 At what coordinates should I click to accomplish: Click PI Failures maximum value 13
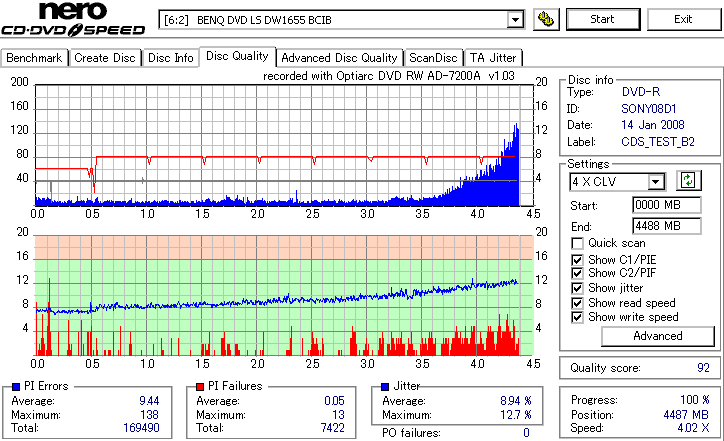point(338,415)
